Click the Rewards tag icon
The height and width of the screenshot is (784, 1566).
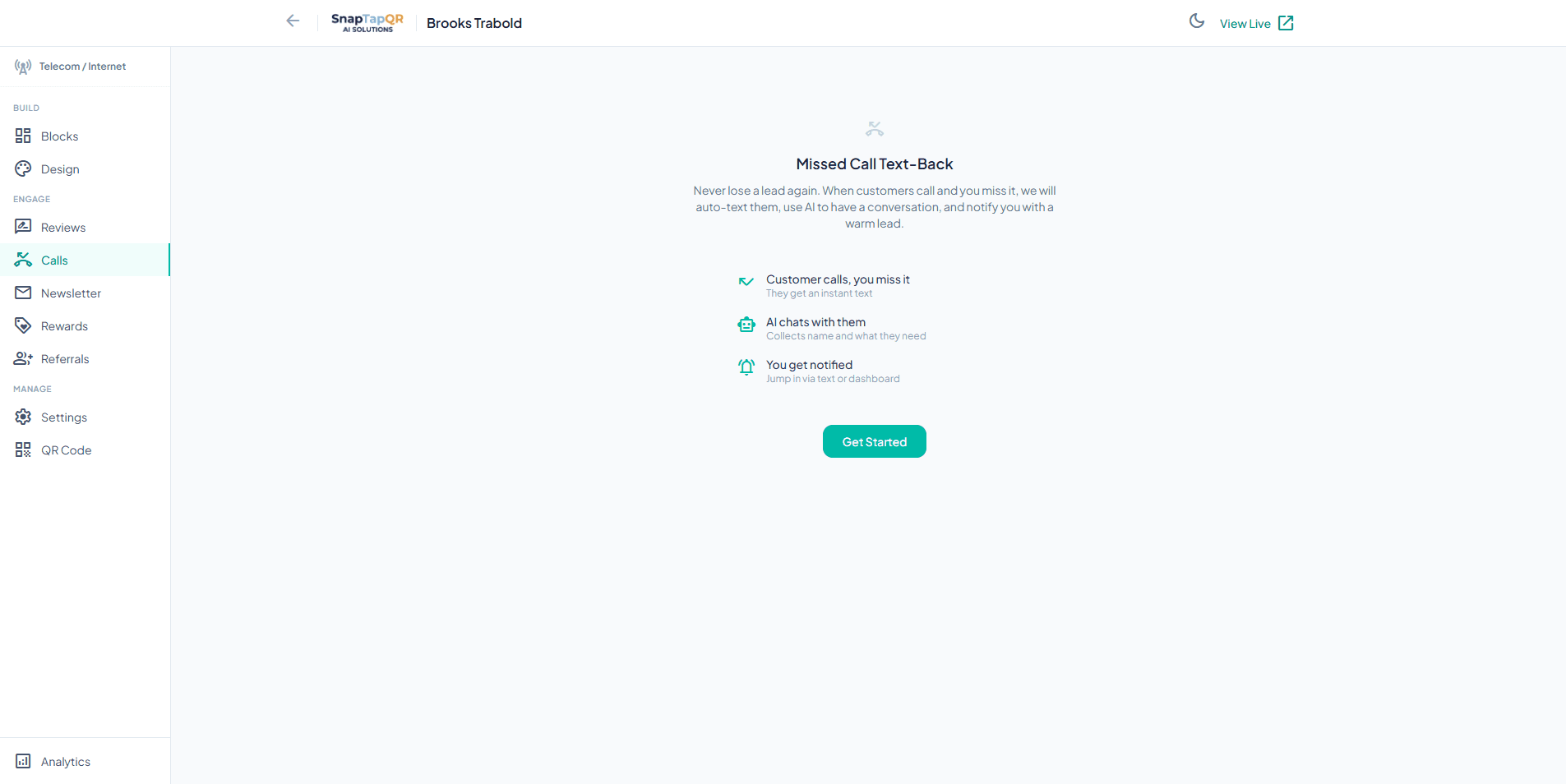[23, 326]
